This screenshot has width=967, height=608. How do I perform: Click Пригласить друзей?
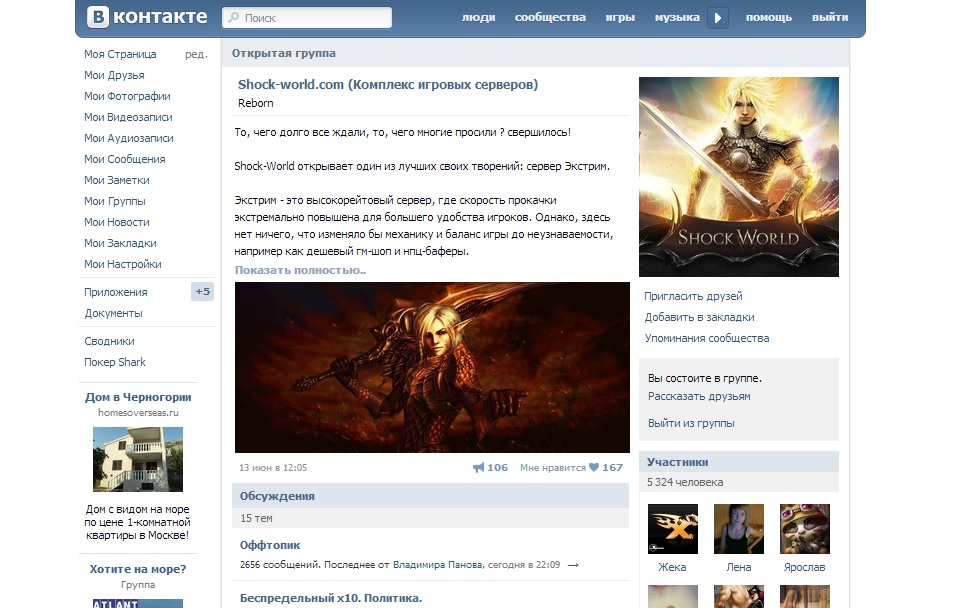[693, 296]
